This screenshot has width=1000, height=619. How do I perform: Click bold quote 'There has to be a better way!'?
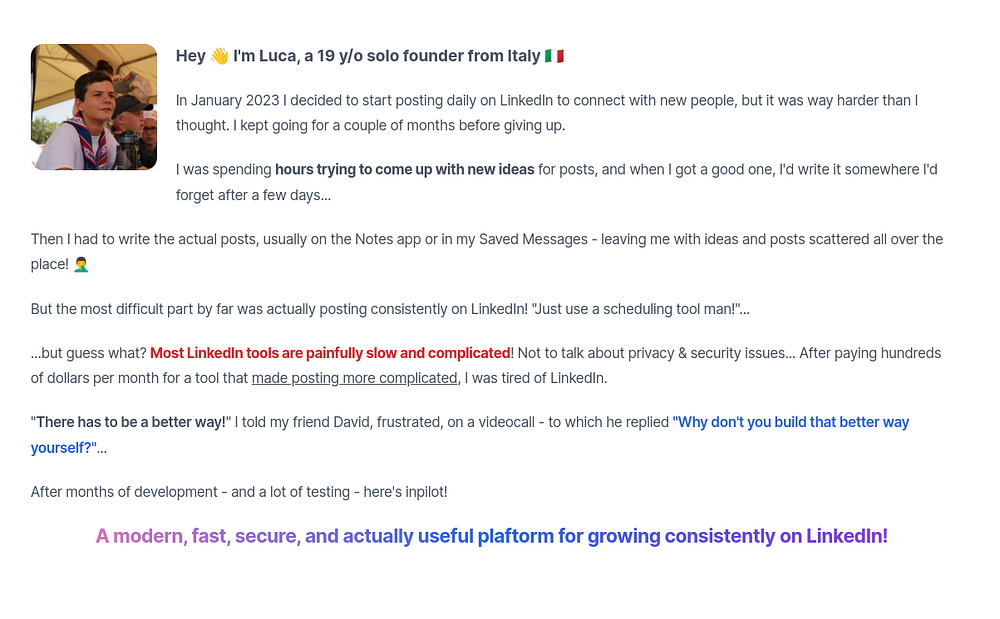tap(131, 422)
